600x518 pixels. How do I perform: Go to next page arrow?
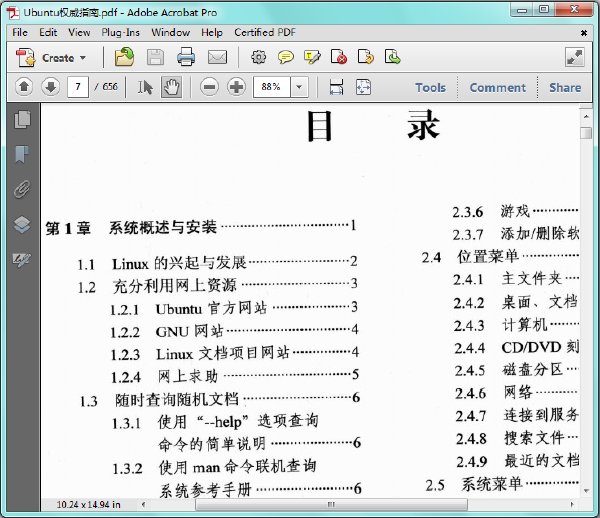(51, 87)
